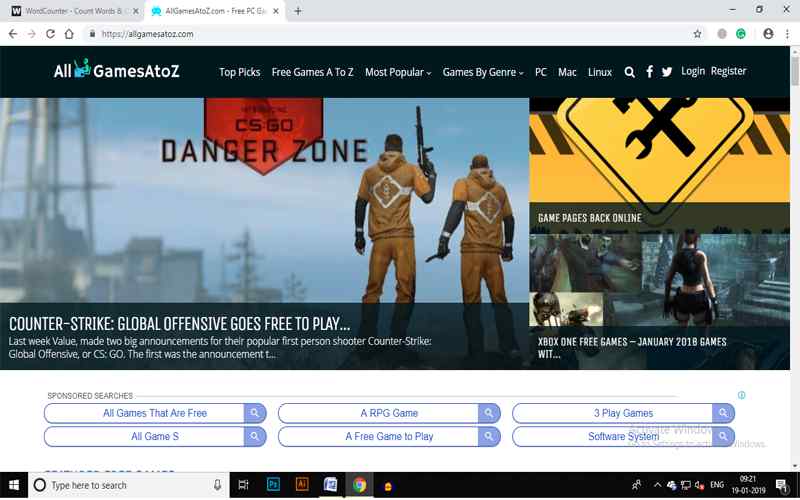The image size is (800, 500).
Task: Open Illustrator from the taskbar
Action: pos(302,484)
